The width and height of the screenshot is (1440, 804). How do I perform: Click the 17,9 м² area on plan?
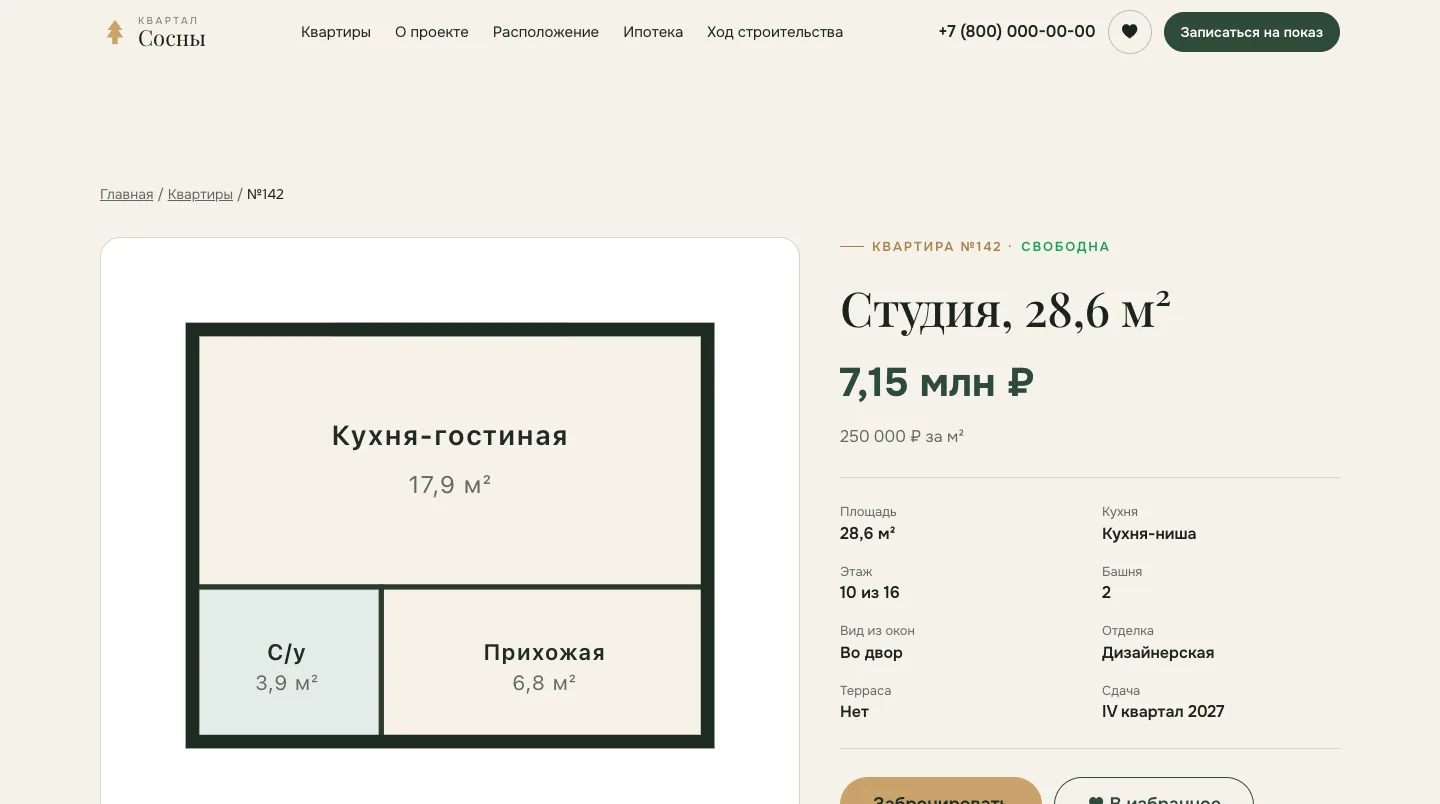[x=450, y=485]
